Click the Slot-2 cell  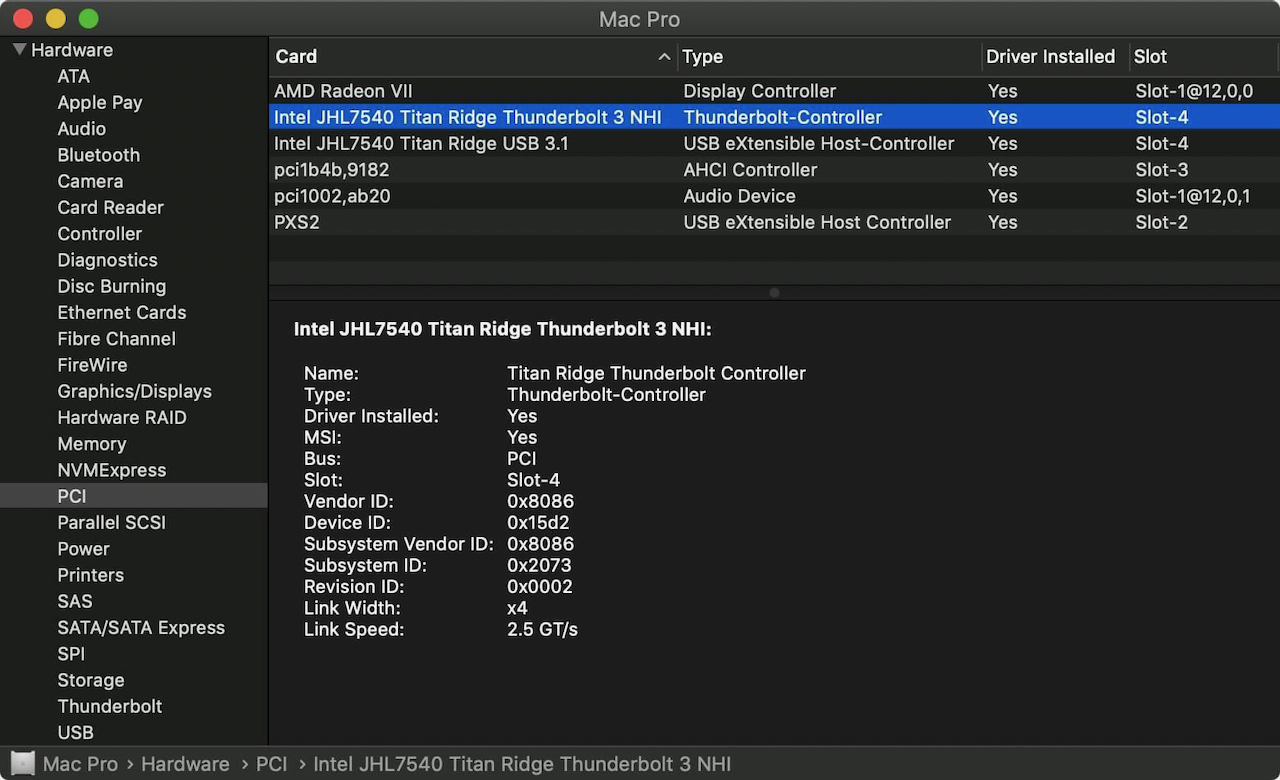click(1162, 222)
